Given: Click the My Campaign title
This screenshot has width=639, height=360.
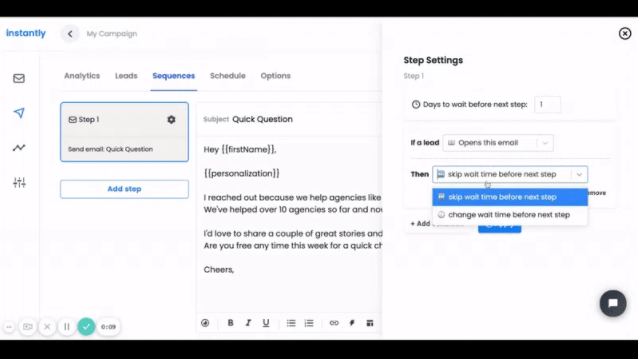Looking at the screenshot, I should pos(112,34).
